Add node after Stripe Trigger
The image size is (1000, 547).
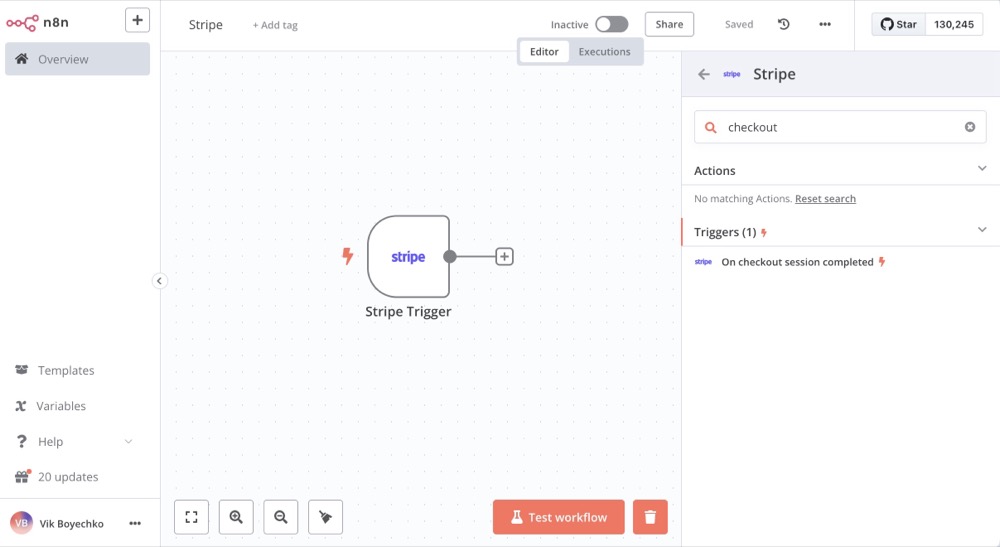coord(504,256)
